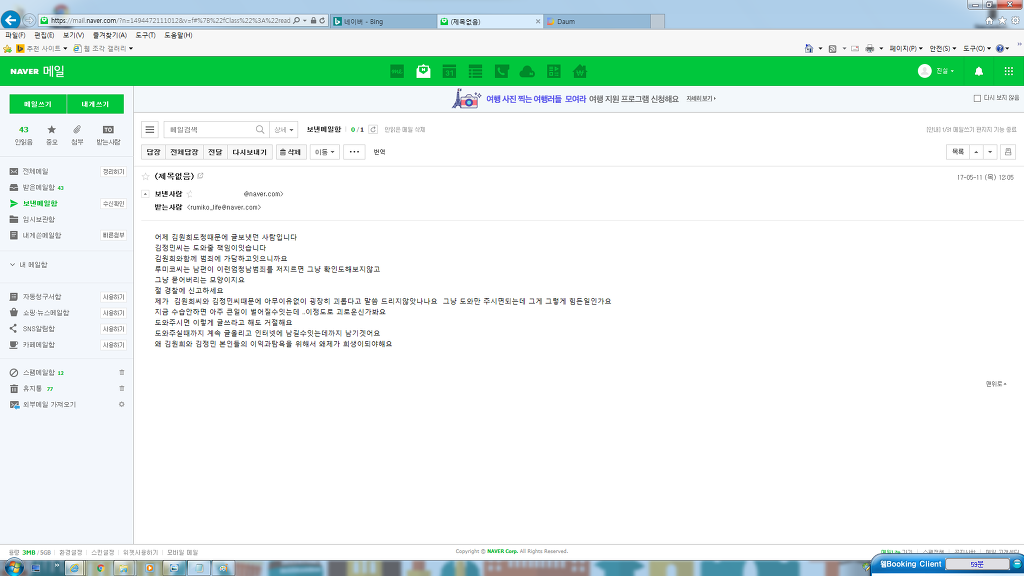Click the IE back arrow button
1024x576 pixels.
pyautogui.click(x=10, y=20)
